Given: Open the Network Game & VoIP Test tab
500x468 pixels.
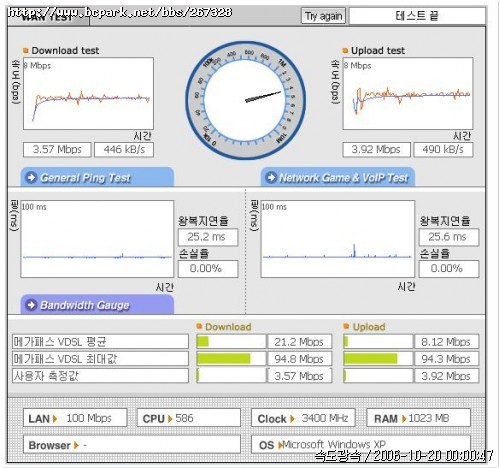Looking at the screenshot, I should tap(338, 177).
